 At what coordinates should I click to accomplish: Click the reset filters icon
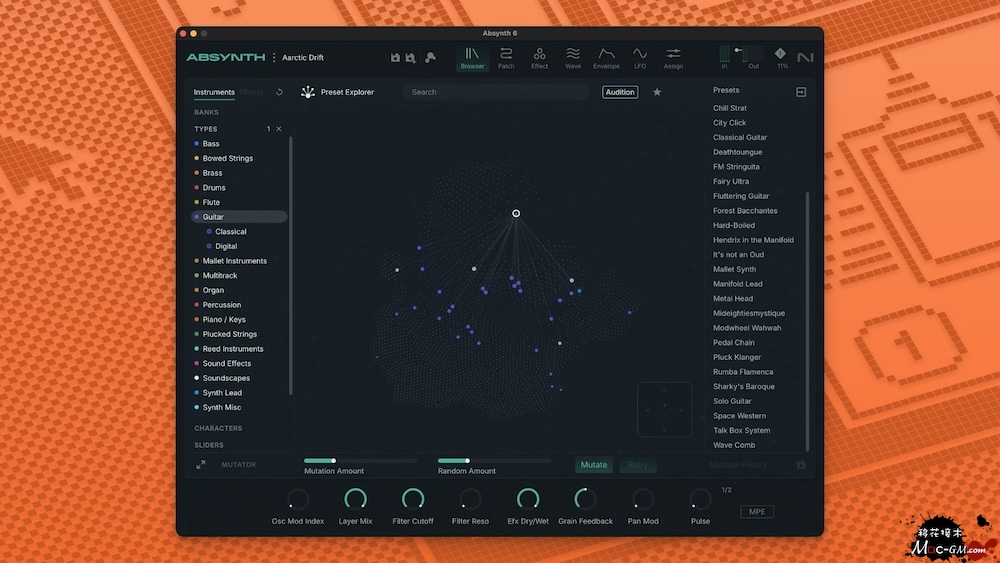point(279,92)
